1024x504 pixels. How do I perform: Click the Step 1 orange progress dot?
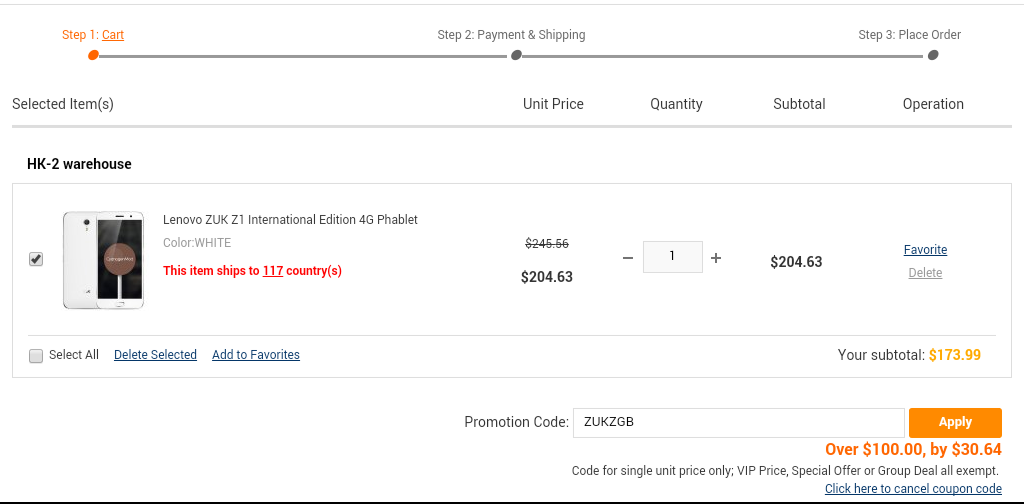tap(93, 55)
